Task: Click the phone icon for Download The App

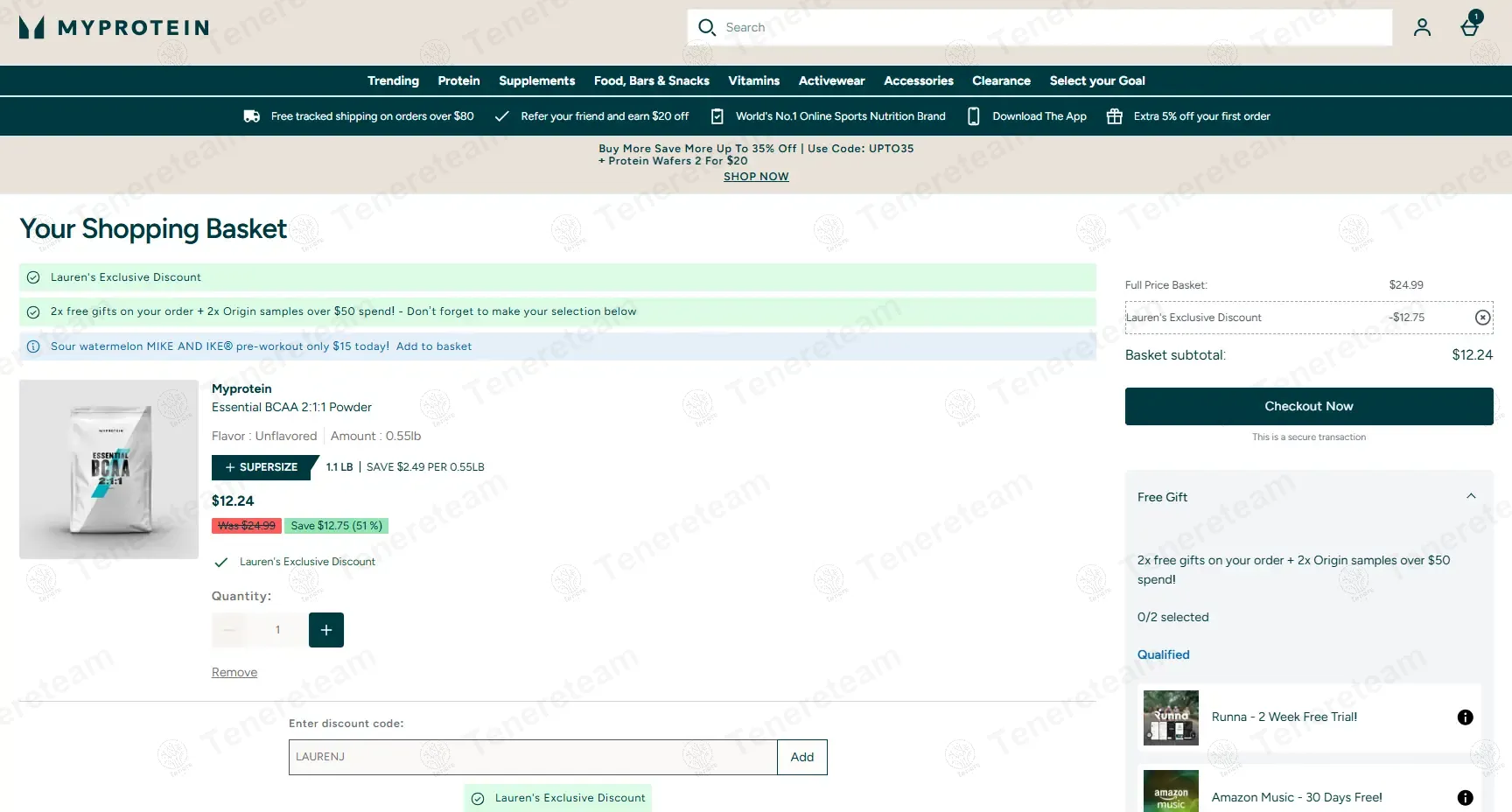Action: point(973,116)
